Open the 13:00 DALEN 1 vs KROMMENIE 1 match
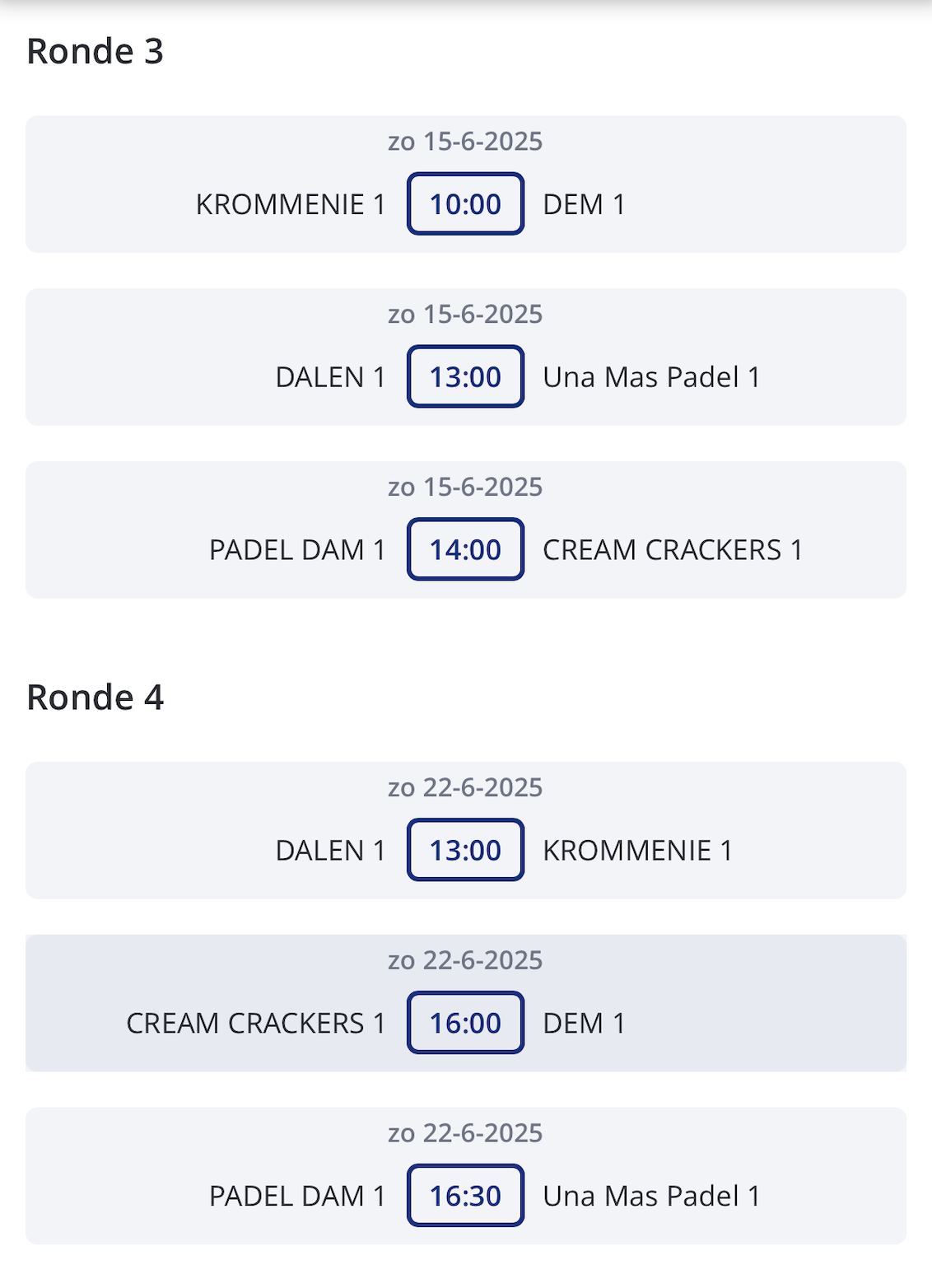The height and width of the screenshot is (1288, 932). [x=466, y=830]
